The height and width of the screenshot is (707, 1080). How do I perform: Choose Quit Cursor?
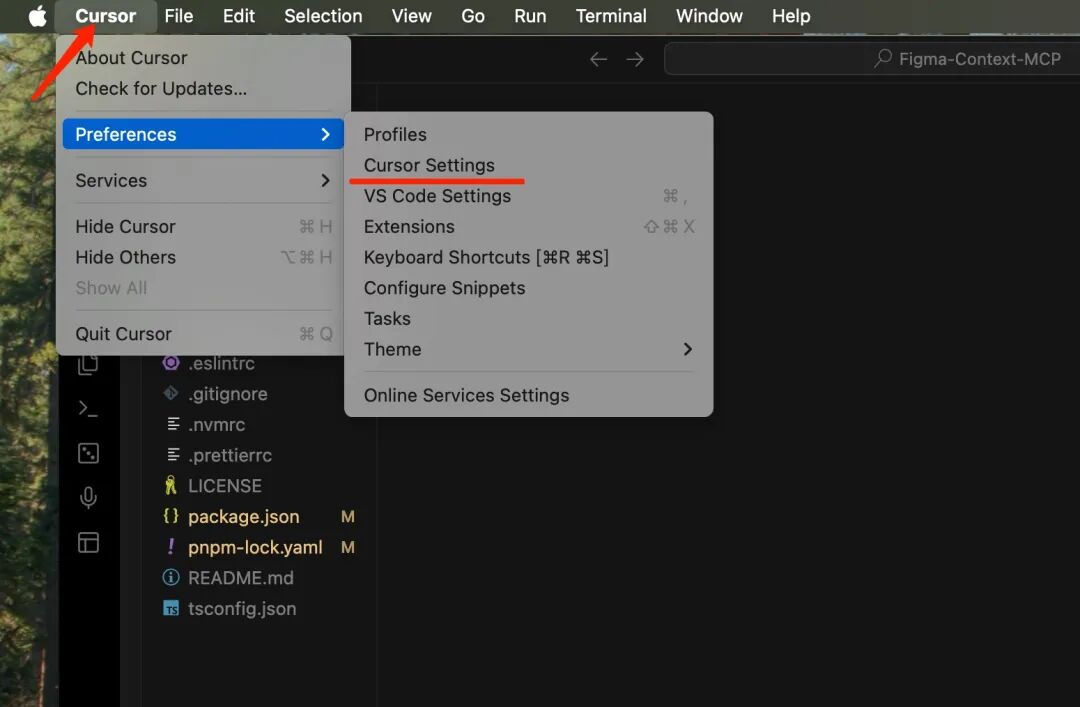coord(203,334)
